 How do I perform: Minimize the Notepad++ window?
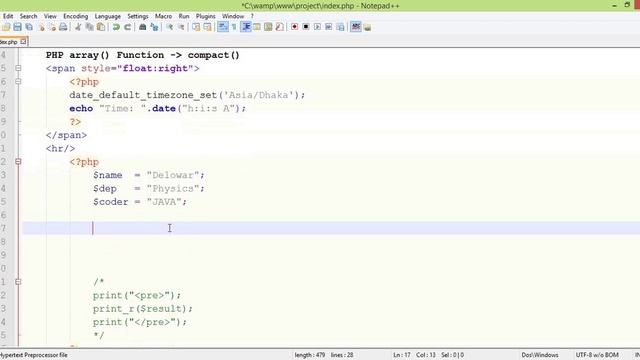pyautogui.click(x=614, y=5)
